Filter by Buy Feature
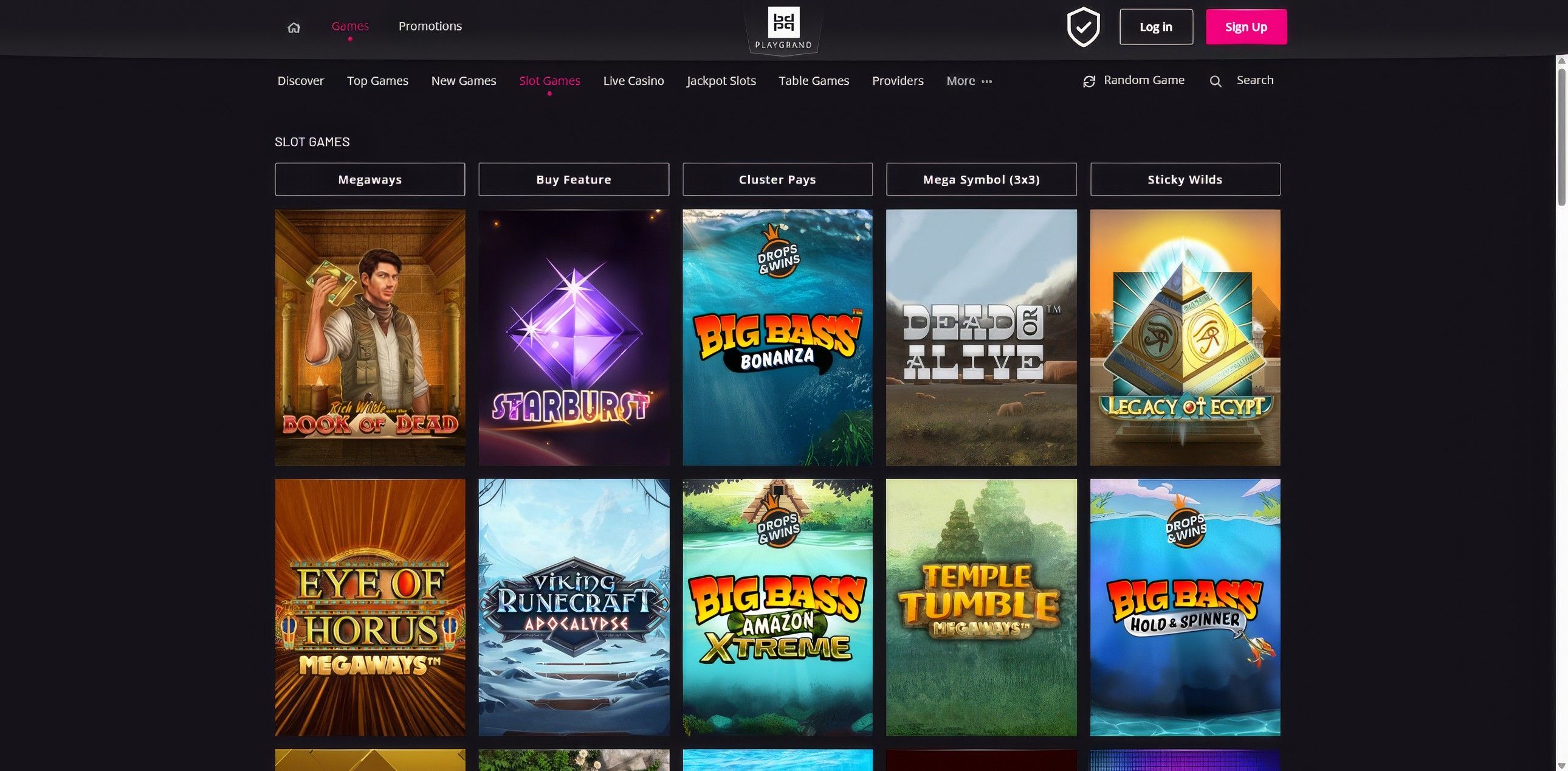The width and height of the screenshot is (1568, 771). (573, 179)
